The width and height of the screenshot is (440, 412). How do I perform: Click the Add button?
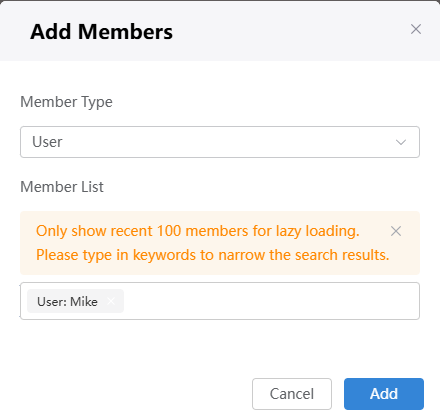click(384, 394)
